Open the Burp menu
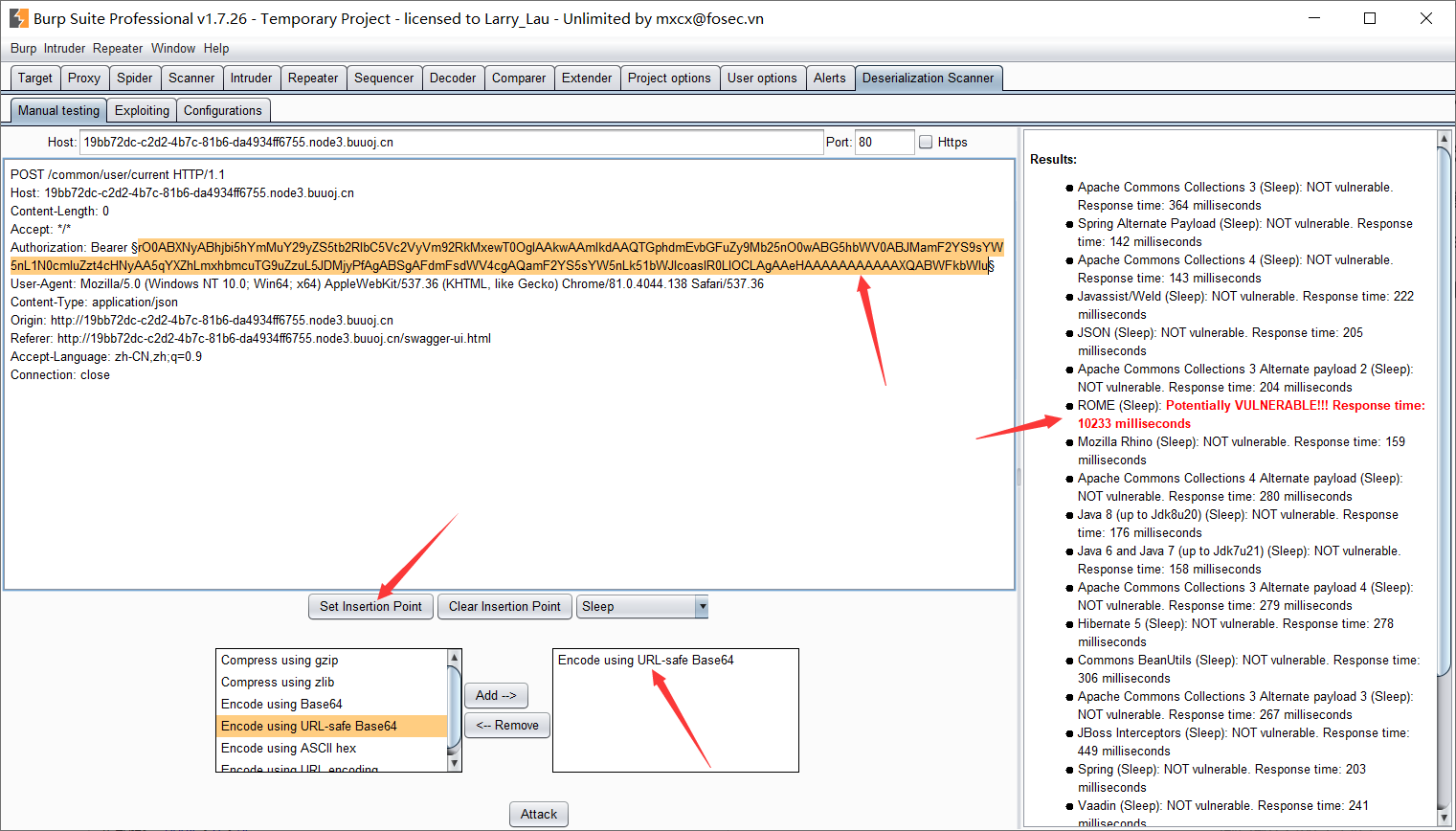The width and height of the screenshot is (1456, 831). (x=23, y=48)
